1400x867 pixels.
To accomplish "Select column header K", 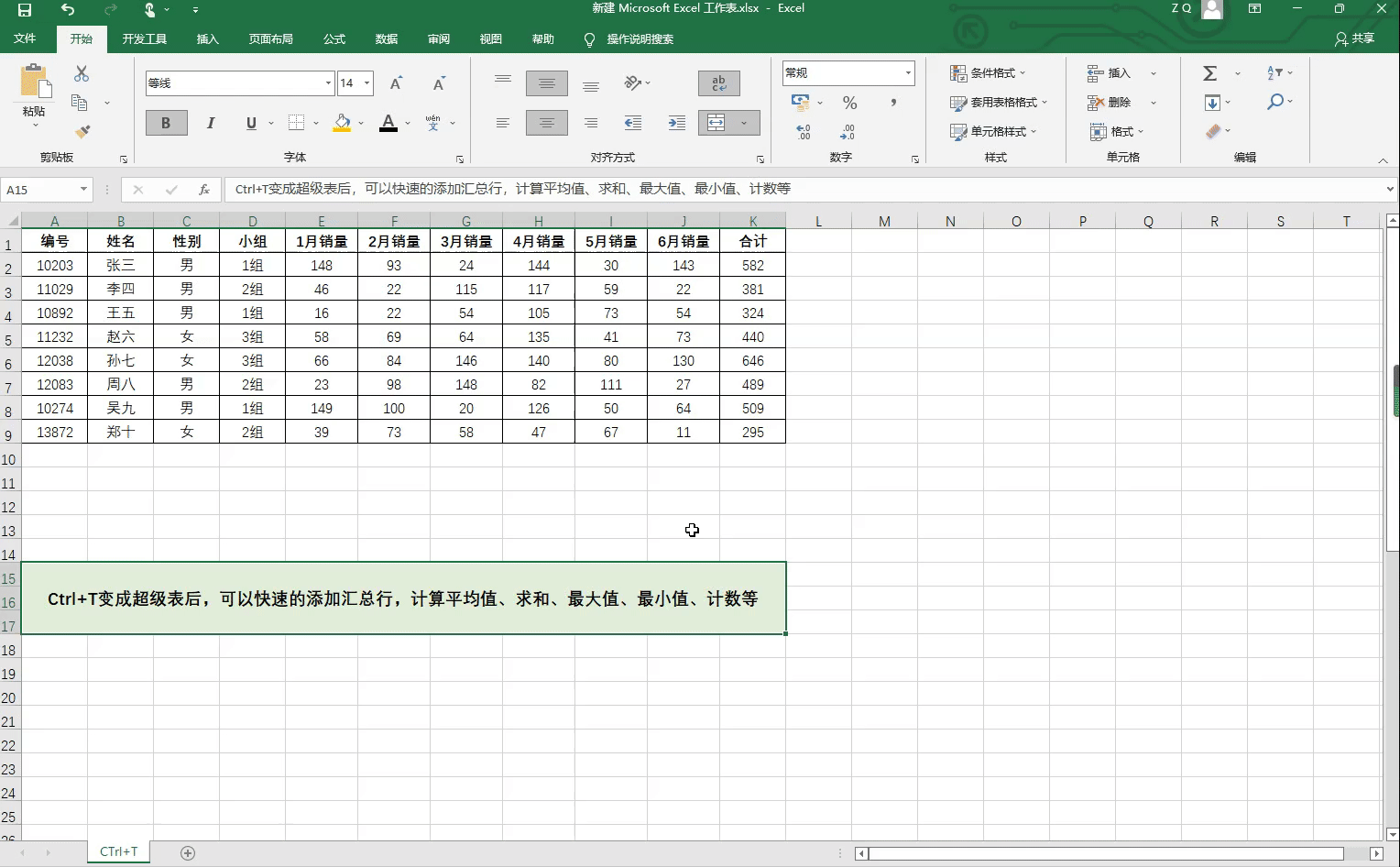I will pyautogui.click(x=753, y=221).
